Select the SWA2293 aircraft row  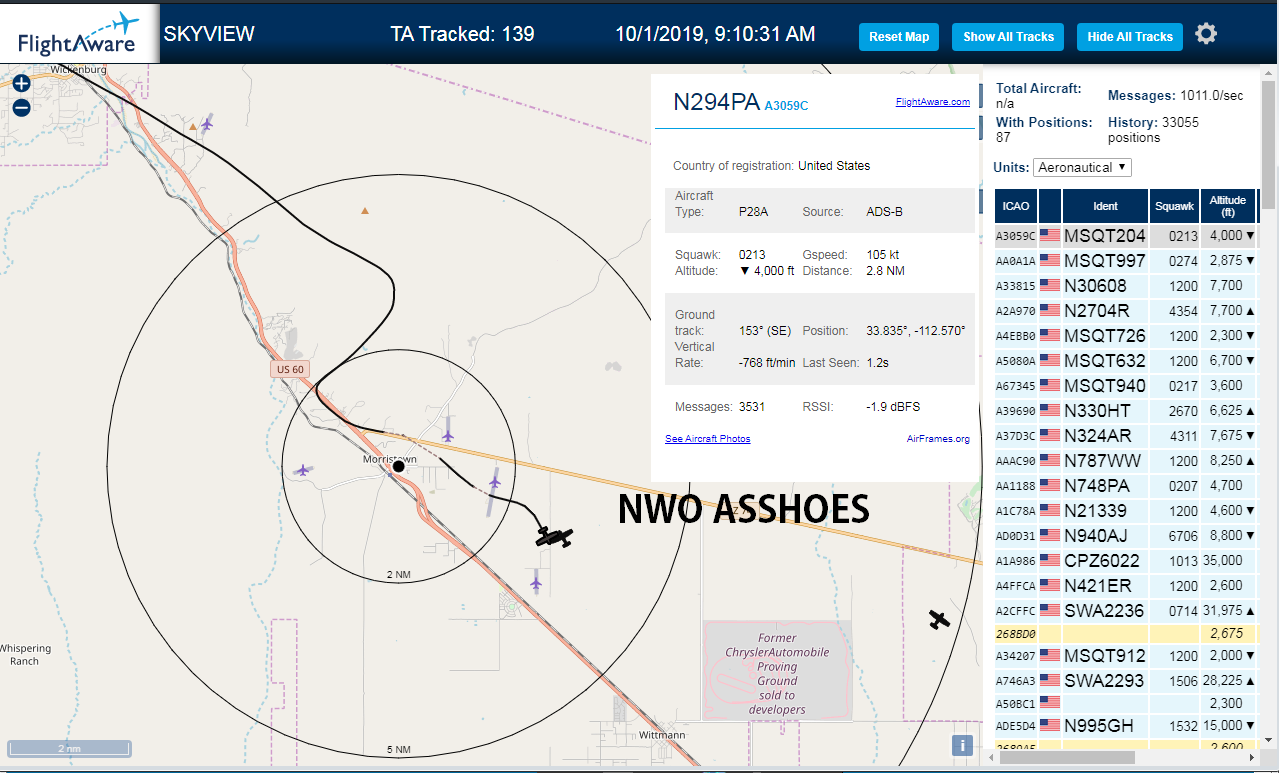click(1125, 681)
